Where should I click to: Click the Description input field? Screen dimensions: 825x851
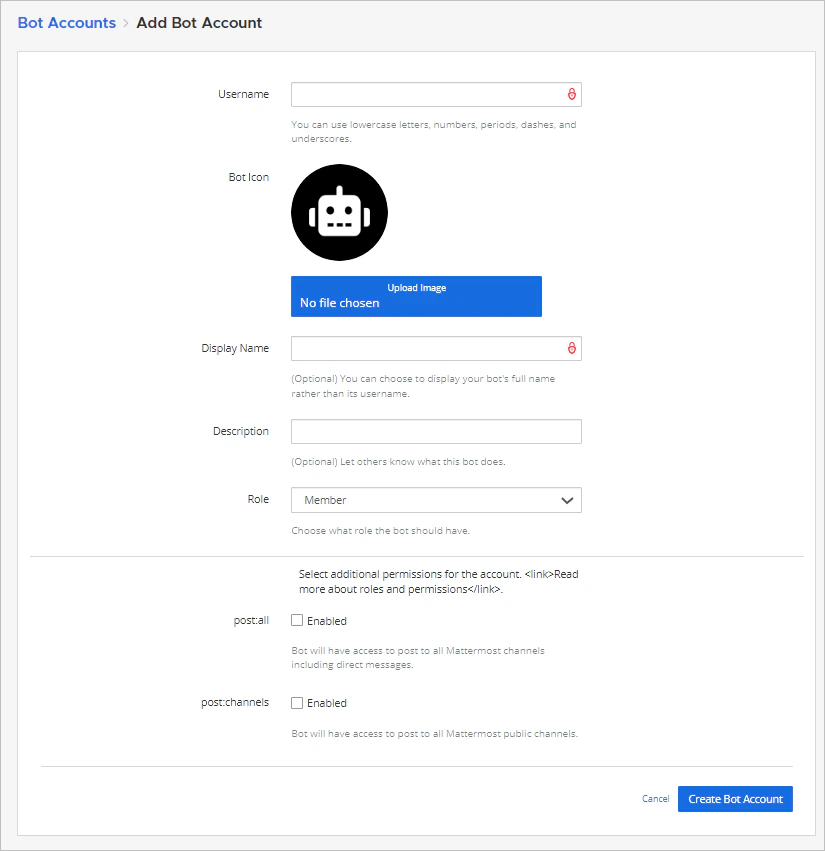pyautogui.click(x=436, y=431)
